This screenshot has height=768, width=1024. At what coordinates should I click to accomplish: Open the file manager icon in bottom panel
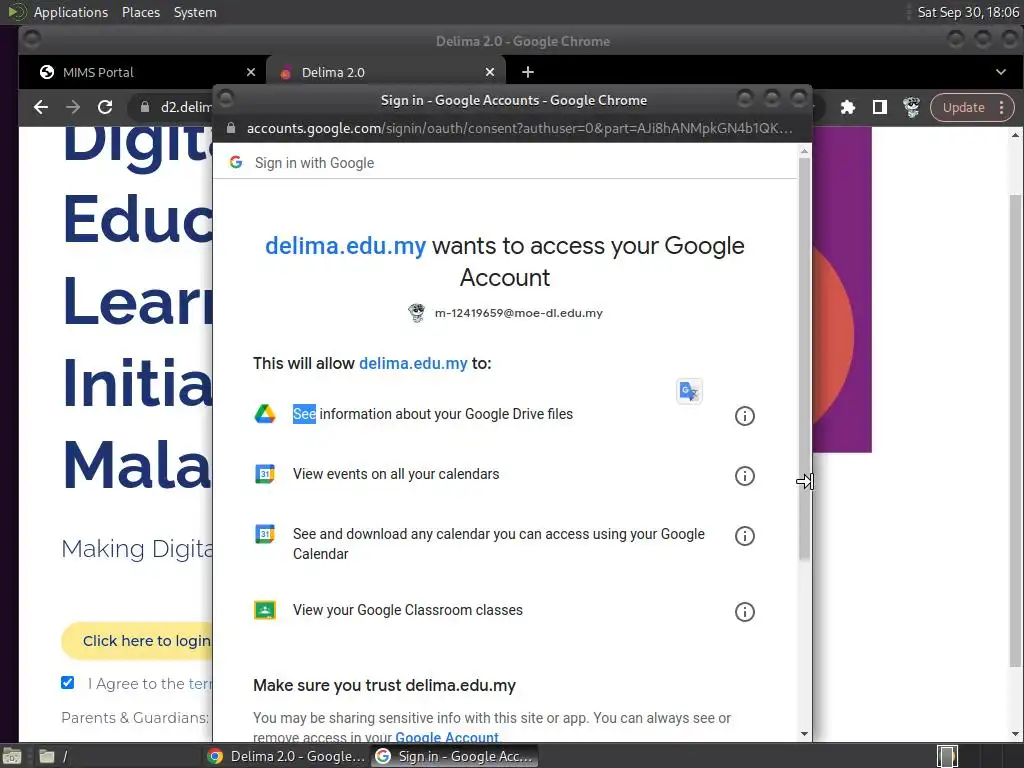pos(46,756)
